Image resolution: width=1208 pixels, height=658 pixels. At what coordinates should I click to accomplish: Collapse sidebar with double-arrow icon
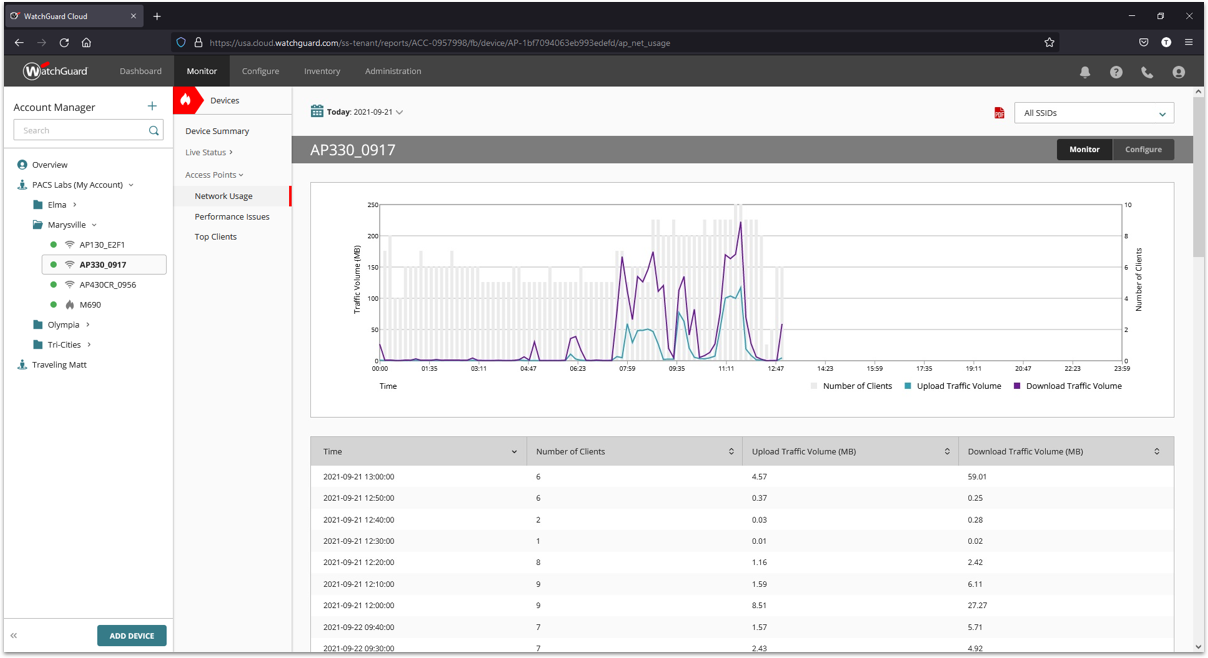coord(14,636)
